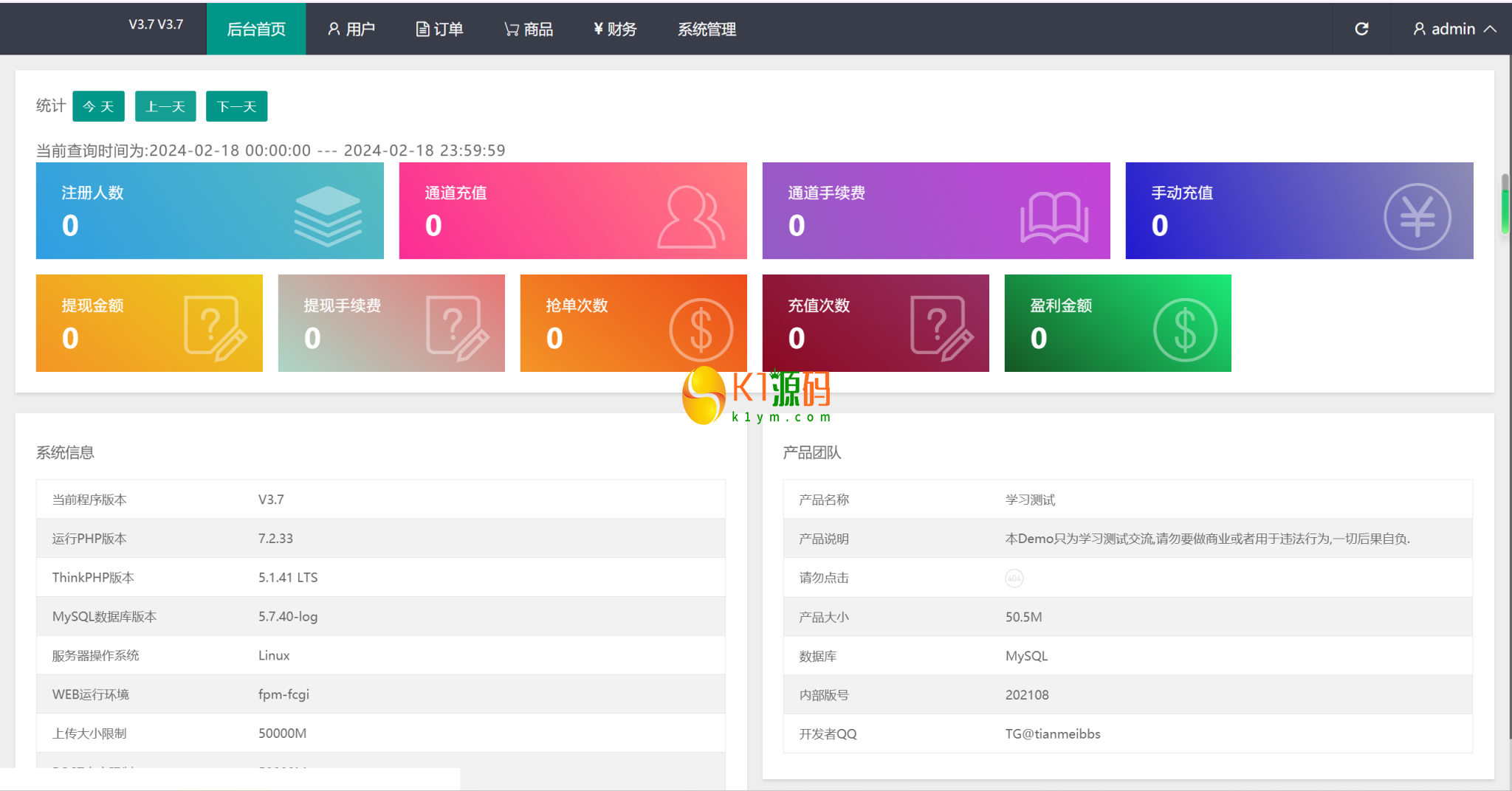Click the dollar icon on 盈利金额 card

tap(1185, 329)
